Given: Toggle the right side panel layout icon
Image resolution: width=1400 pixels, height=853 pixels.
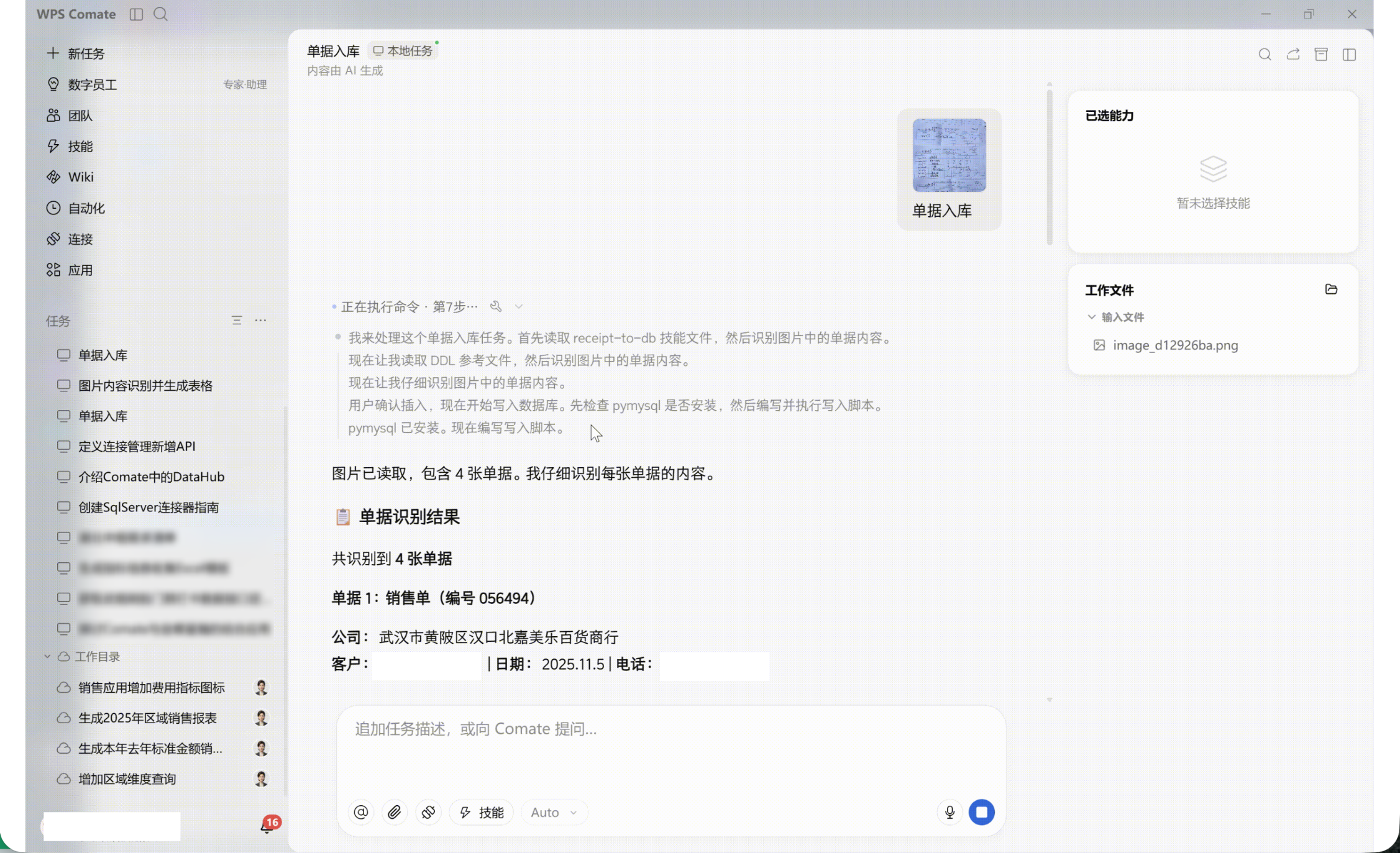Looking at the screenshot, I should pyautogui.click(x=1349, y=55).
